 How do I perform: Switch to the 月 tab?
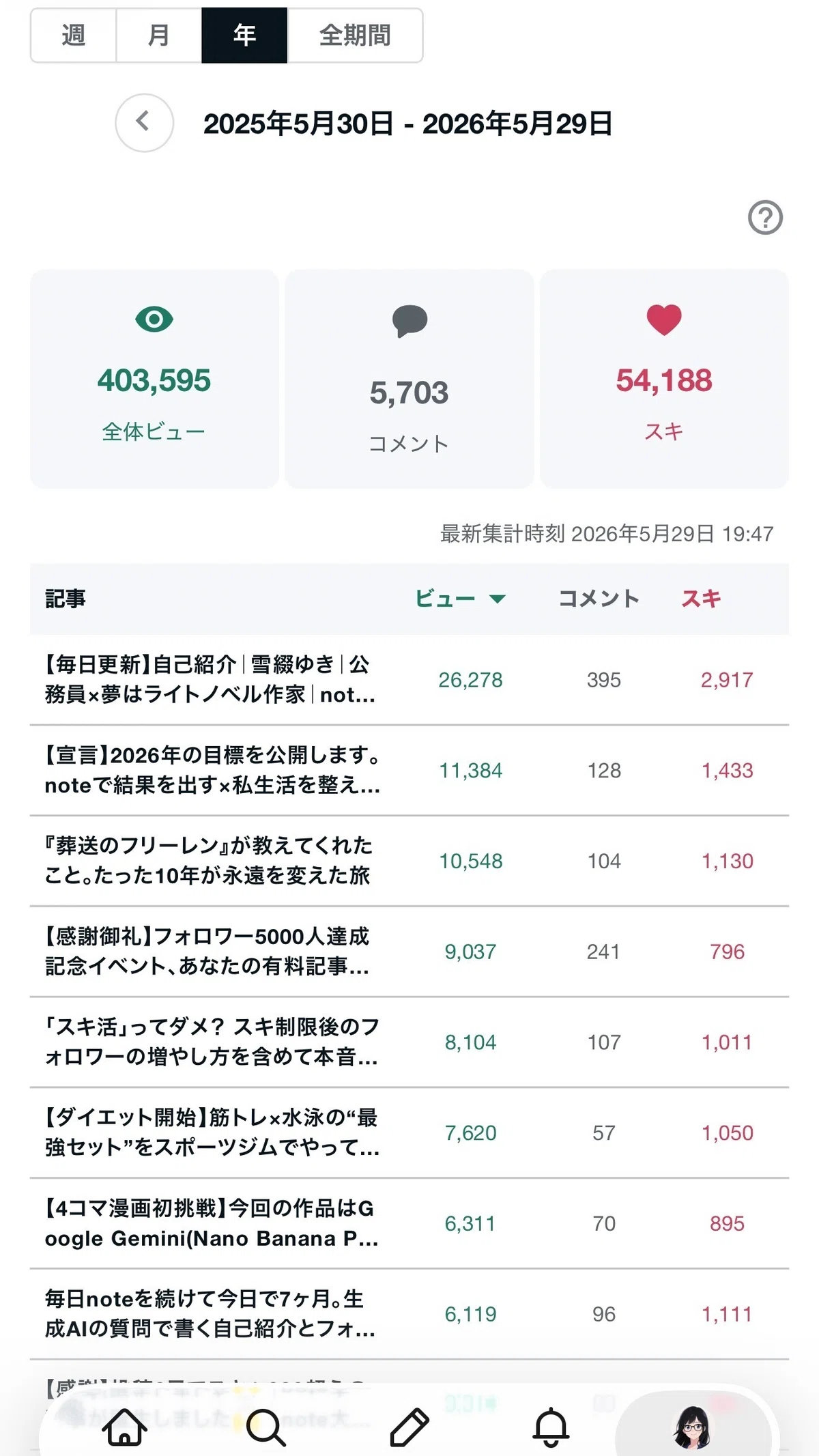click(x=159, y=35)
